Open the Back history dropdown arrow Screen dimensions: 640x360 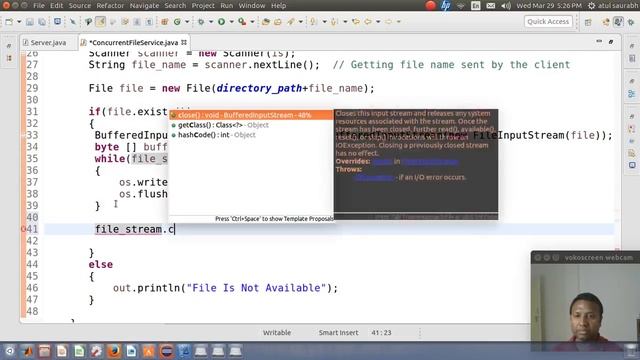tap(378, 22)
